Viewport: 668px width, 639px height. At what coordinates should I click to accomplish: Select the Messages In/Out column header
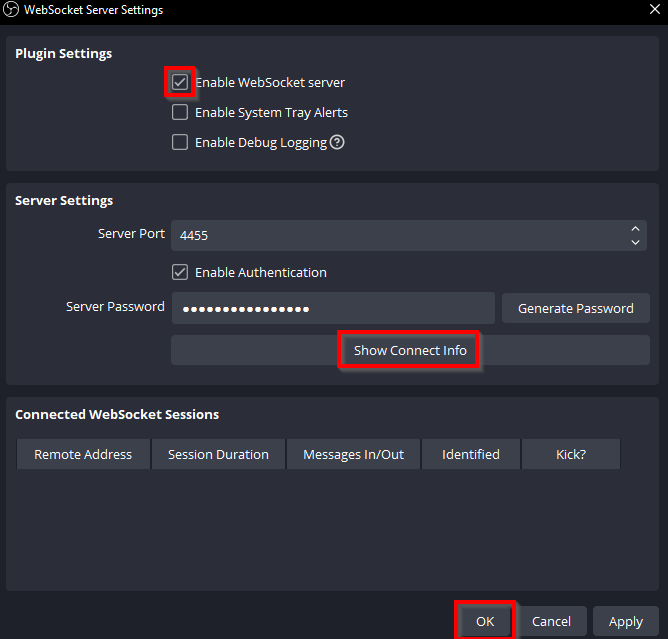click(x=353, y=454)
